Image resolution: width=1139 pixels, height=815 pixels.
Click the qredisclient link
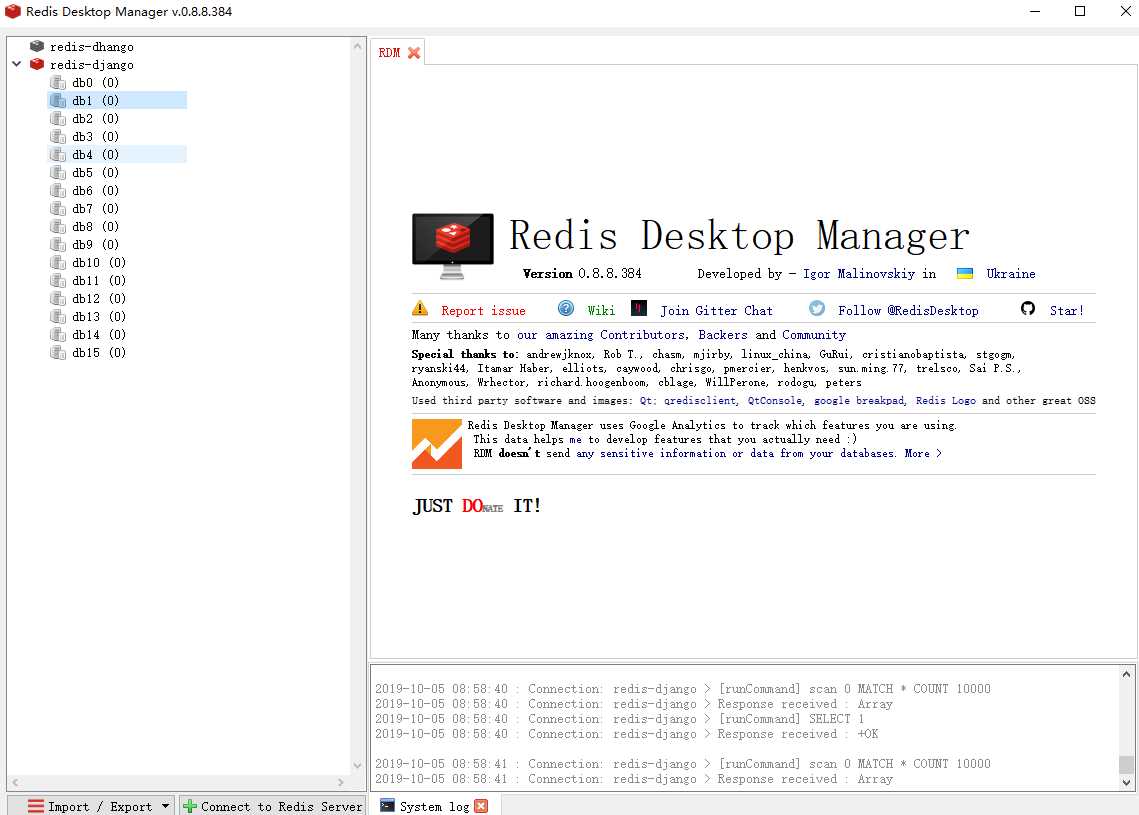coord(700,400)
